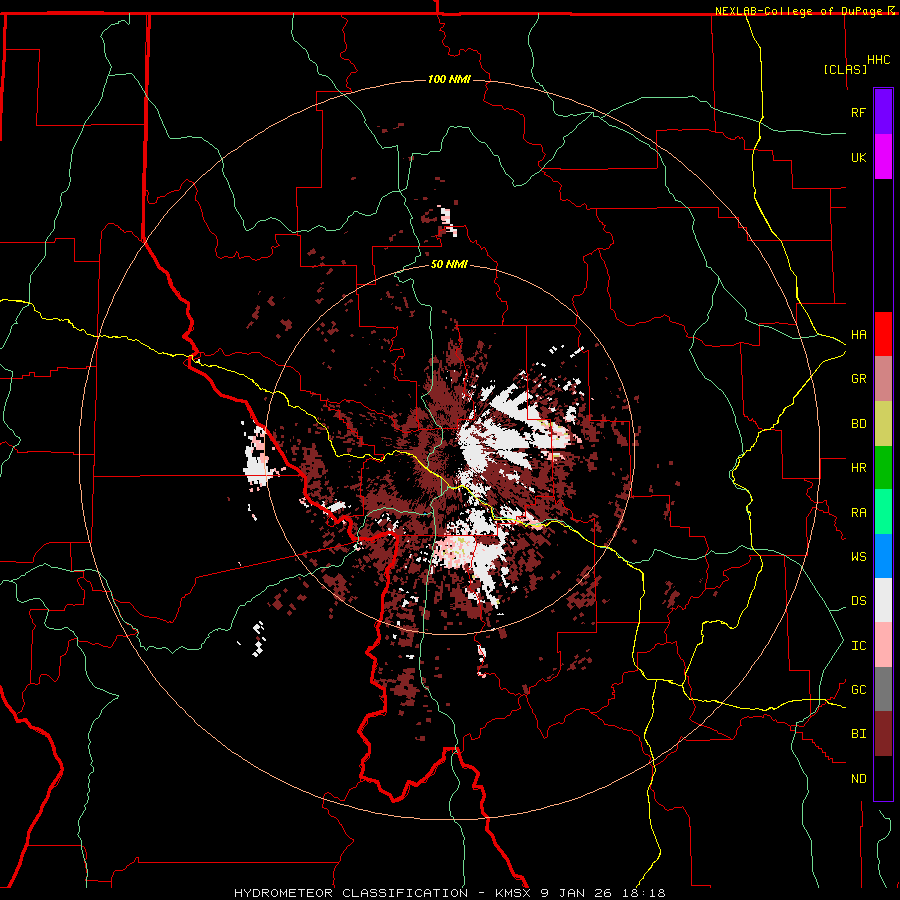Click the IC legend label
Viewport: 900px width, 900px height.
tap(858, 646)
